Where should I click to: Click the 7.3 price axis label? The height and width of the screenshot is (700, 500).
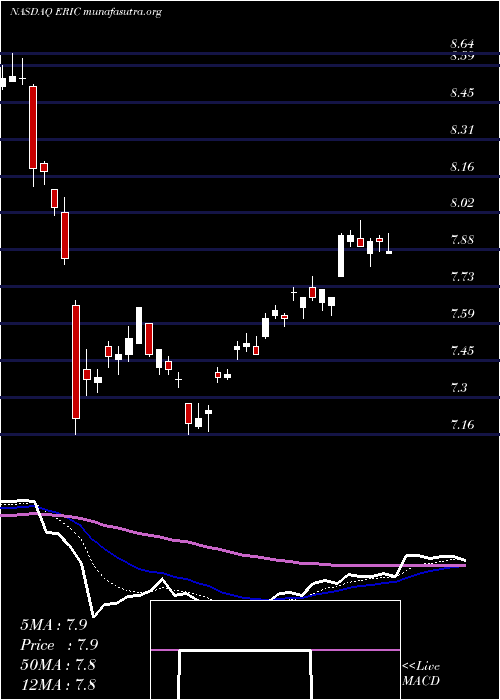[458, 388]
